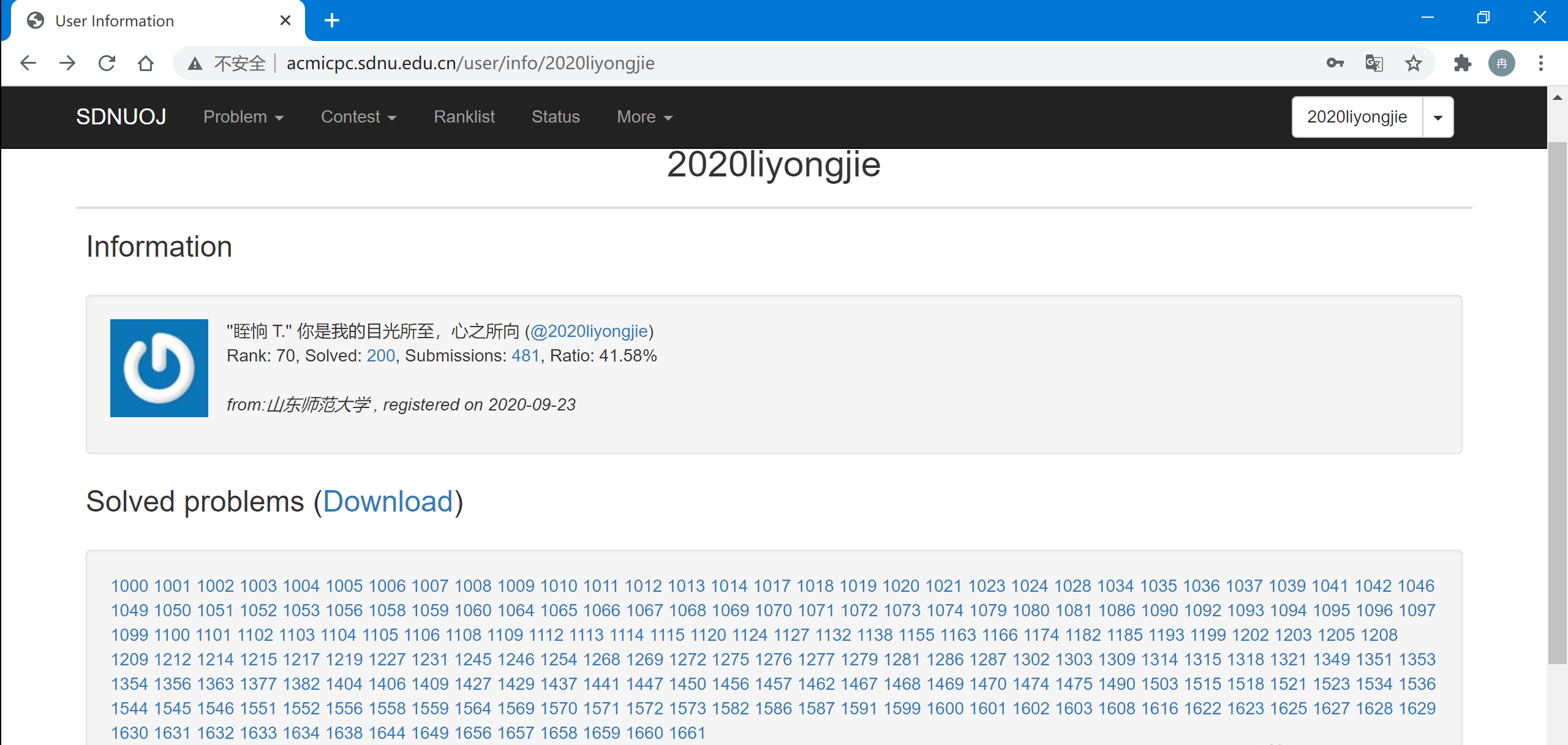Open the More dropdown menu
1568x745 pixels.
[644, 117]
